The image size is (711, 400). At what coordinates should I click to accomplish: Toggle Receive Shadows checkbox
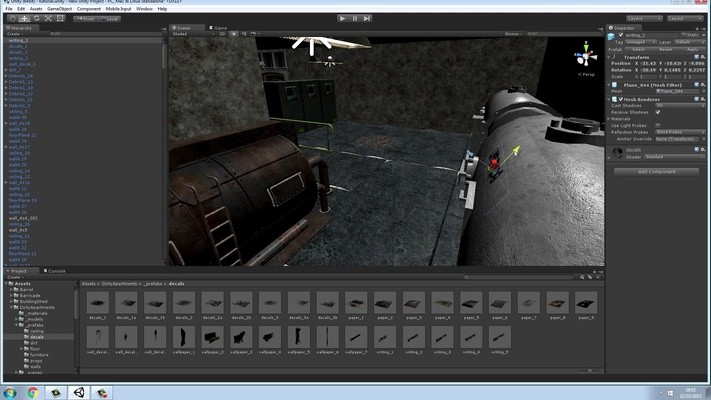pyautogui.click(x=658, y=112)
